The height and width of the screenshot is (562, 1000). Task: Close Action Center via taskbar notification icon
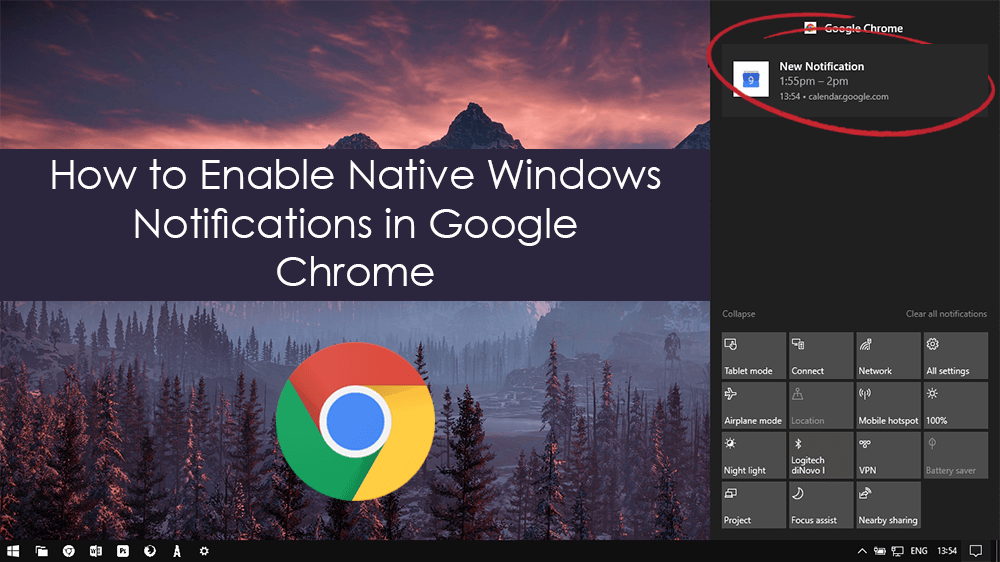(975, 551)
